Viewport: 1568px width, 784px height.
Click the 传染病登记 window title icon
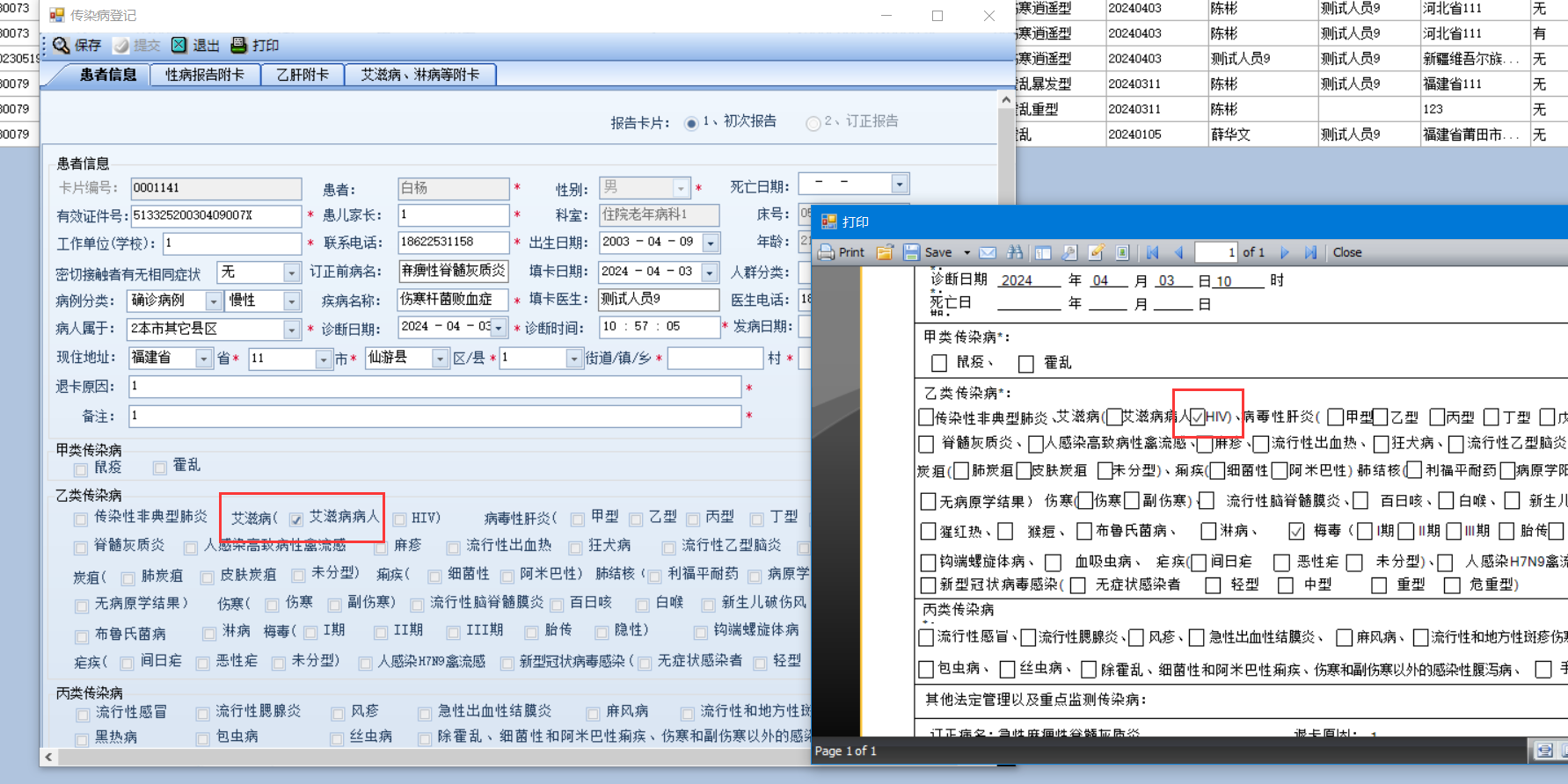click(57, 15)
